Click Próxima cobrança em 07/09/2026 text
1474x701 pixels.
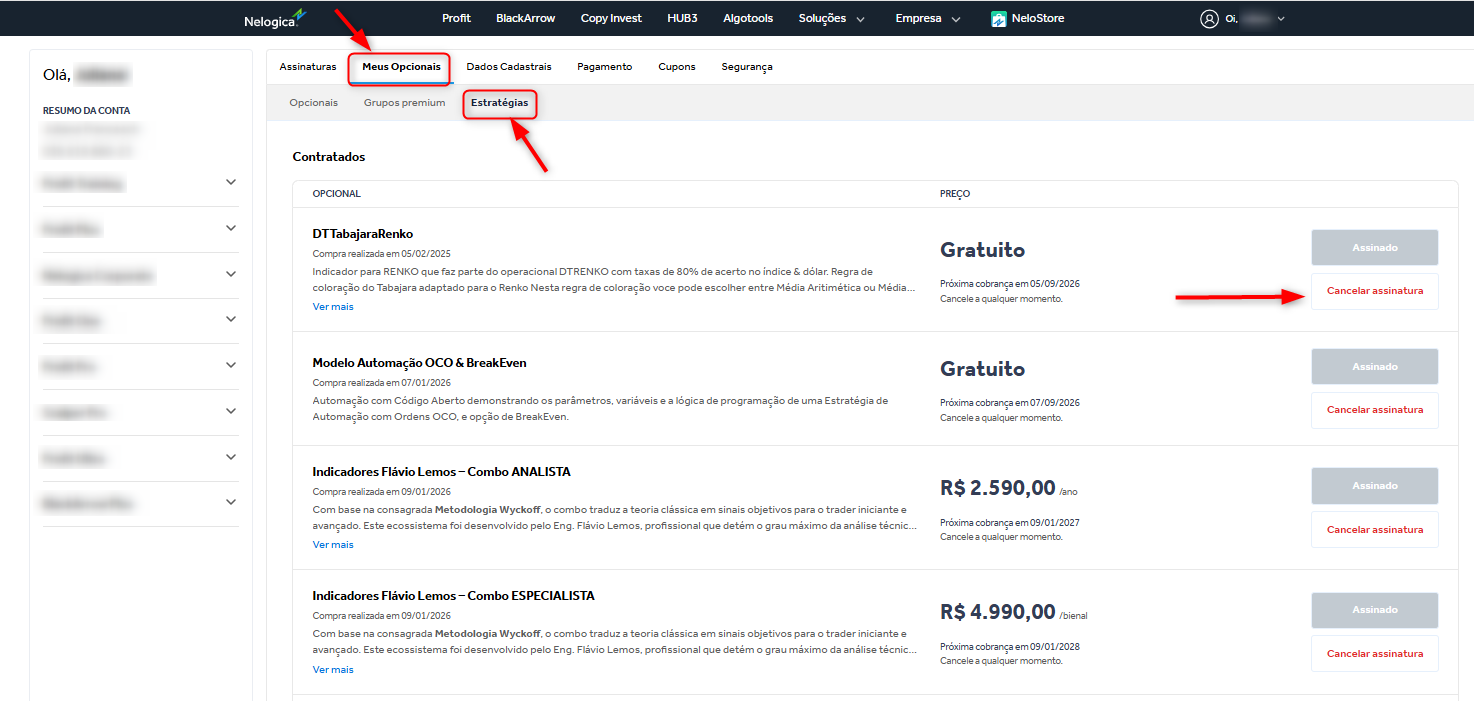tap(1010, 403)
